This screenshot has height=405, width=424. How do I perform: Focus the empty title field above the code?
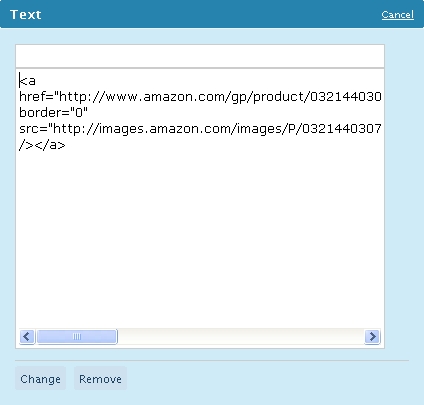pyautogui.click(x=200, y=56)
